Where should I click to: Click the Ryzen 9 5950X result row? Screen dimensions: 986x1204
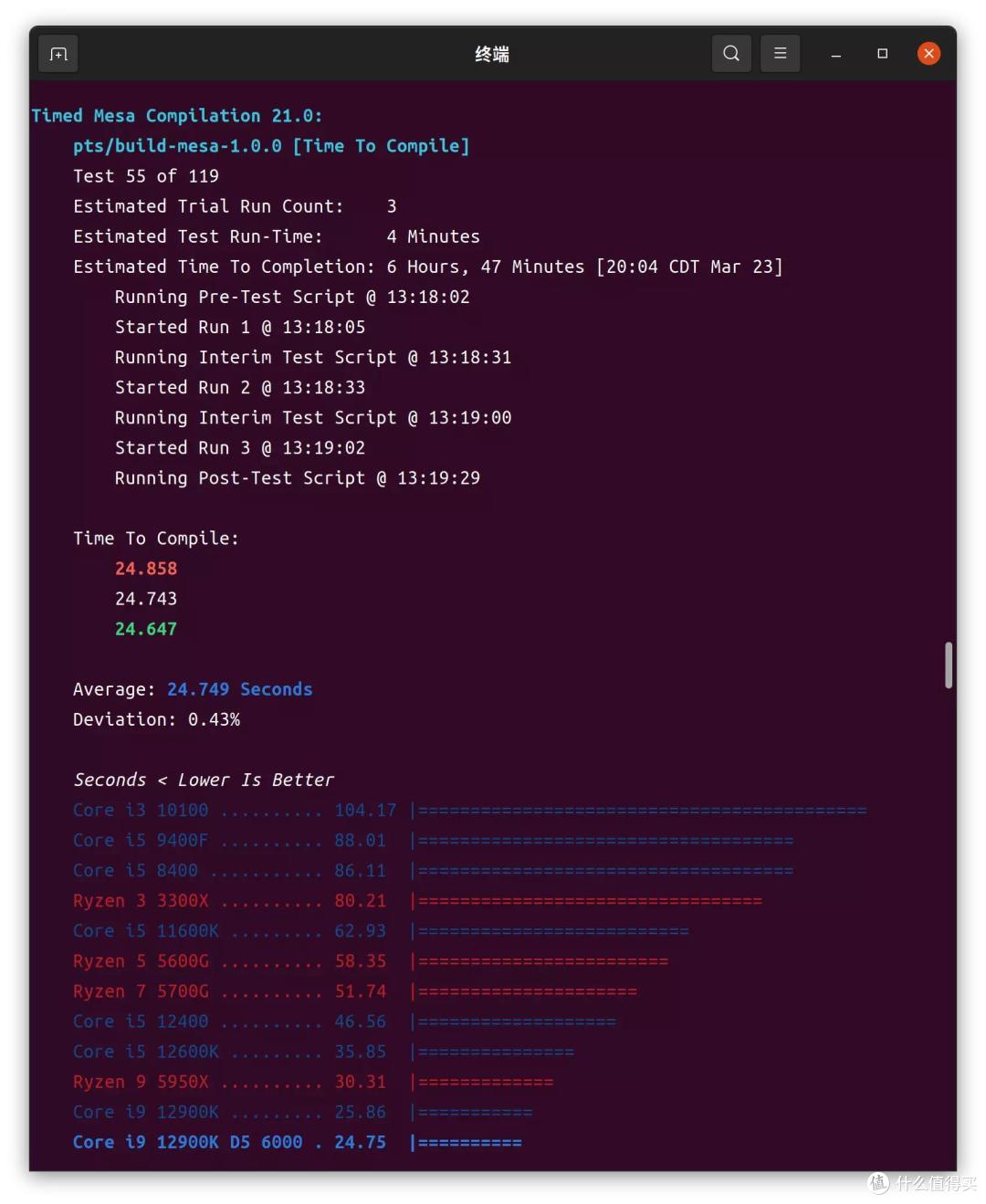pyautogui.click(x=313, y=1081)
